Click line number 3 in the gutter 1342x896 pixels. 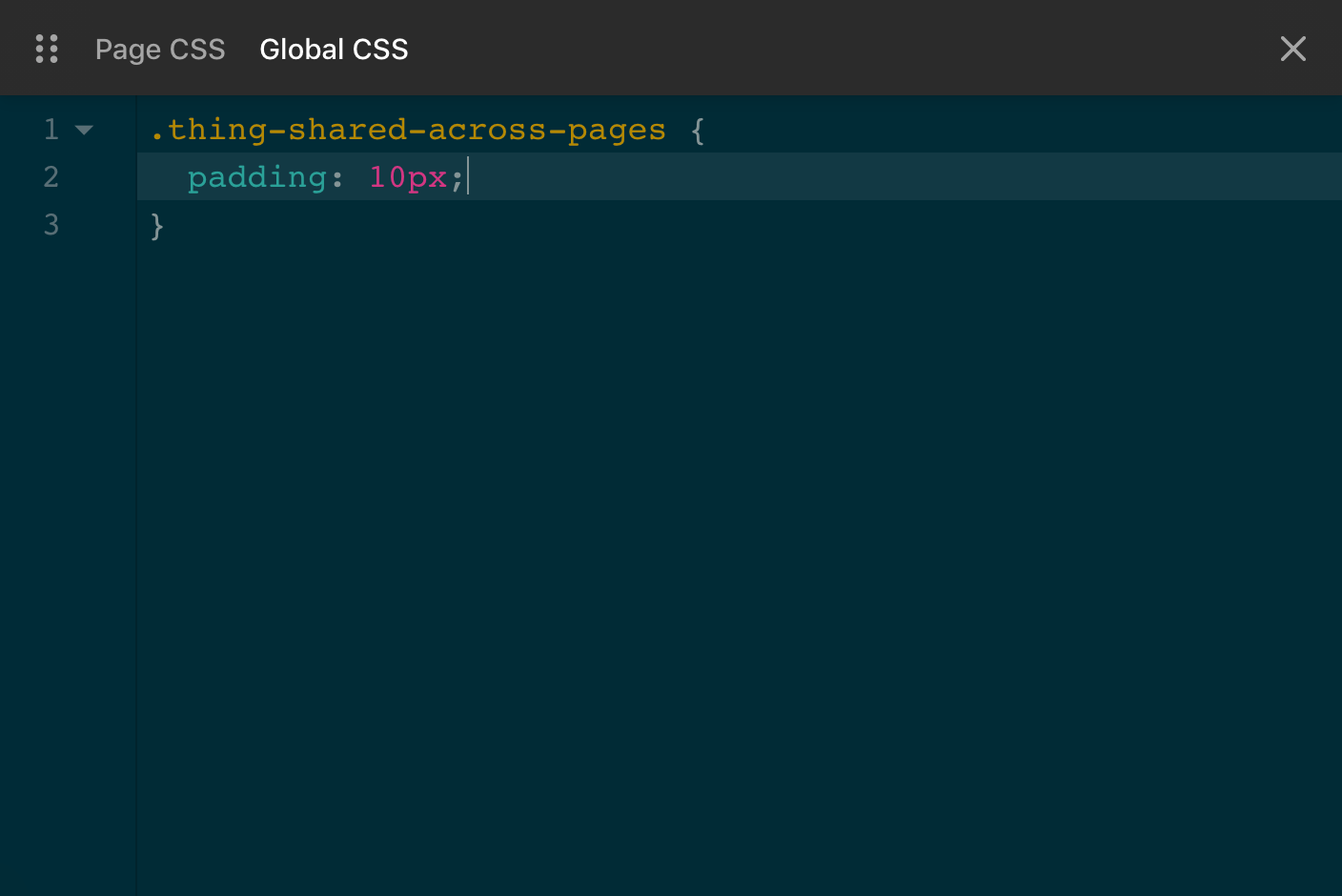[51, 224]
